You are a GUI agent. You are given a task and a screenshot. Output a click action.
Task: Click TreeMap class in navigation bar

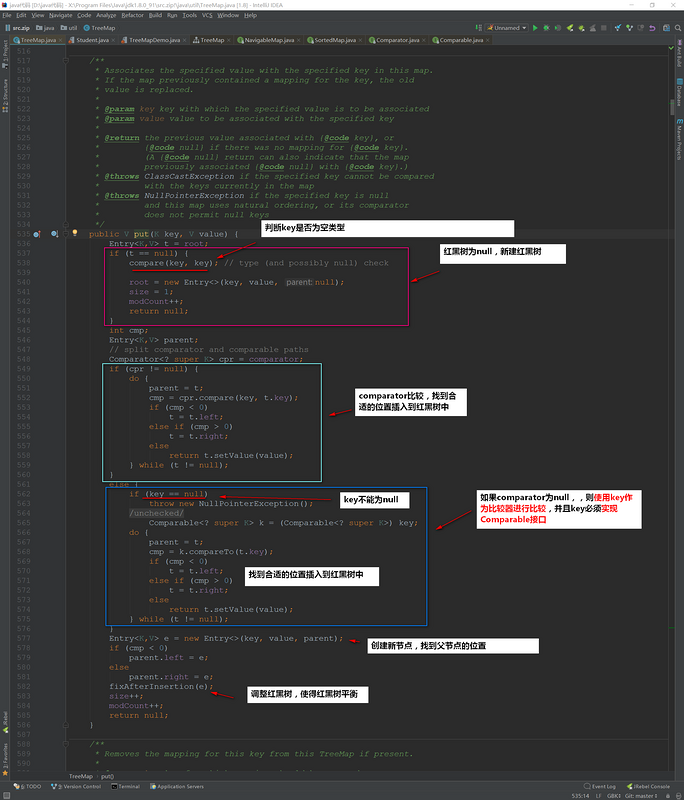99,28
